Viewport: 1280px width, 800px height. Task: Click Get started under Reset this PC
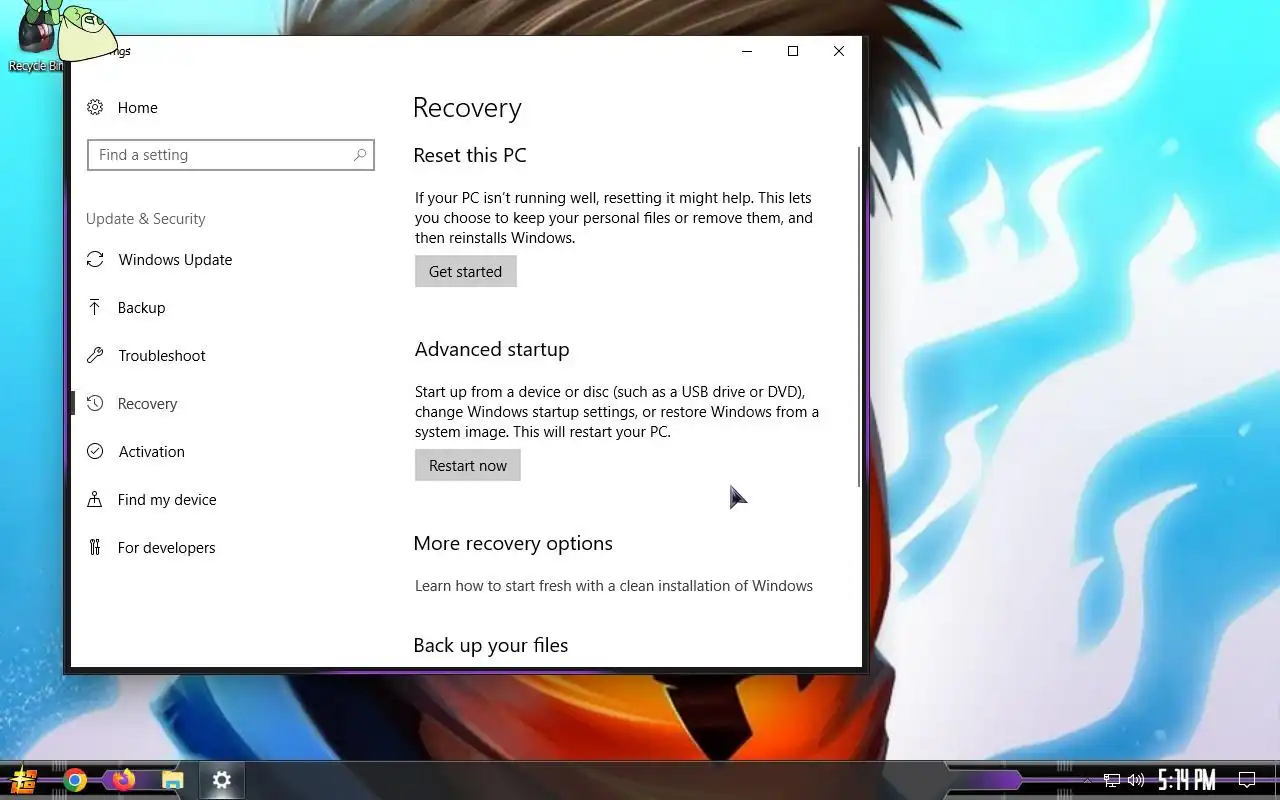(x=465, y=271)
